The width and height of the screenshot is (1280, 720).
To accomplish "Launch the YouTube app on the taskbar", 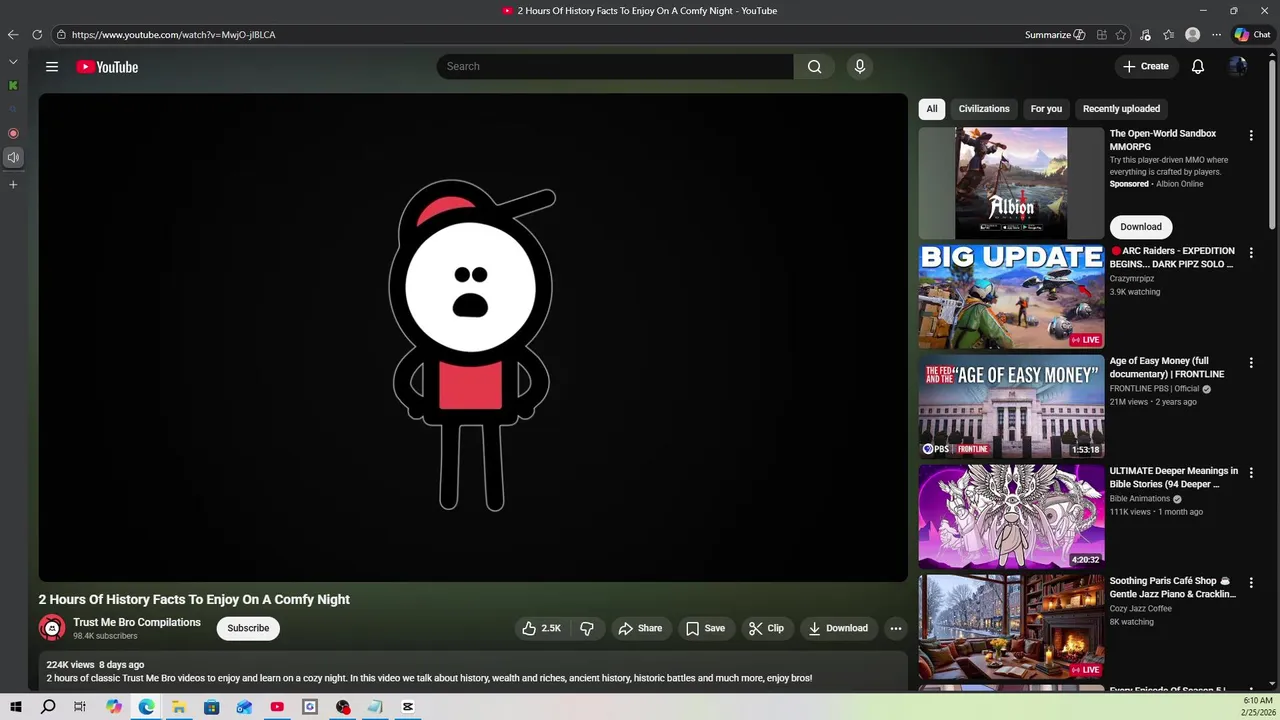I will 277,707.
